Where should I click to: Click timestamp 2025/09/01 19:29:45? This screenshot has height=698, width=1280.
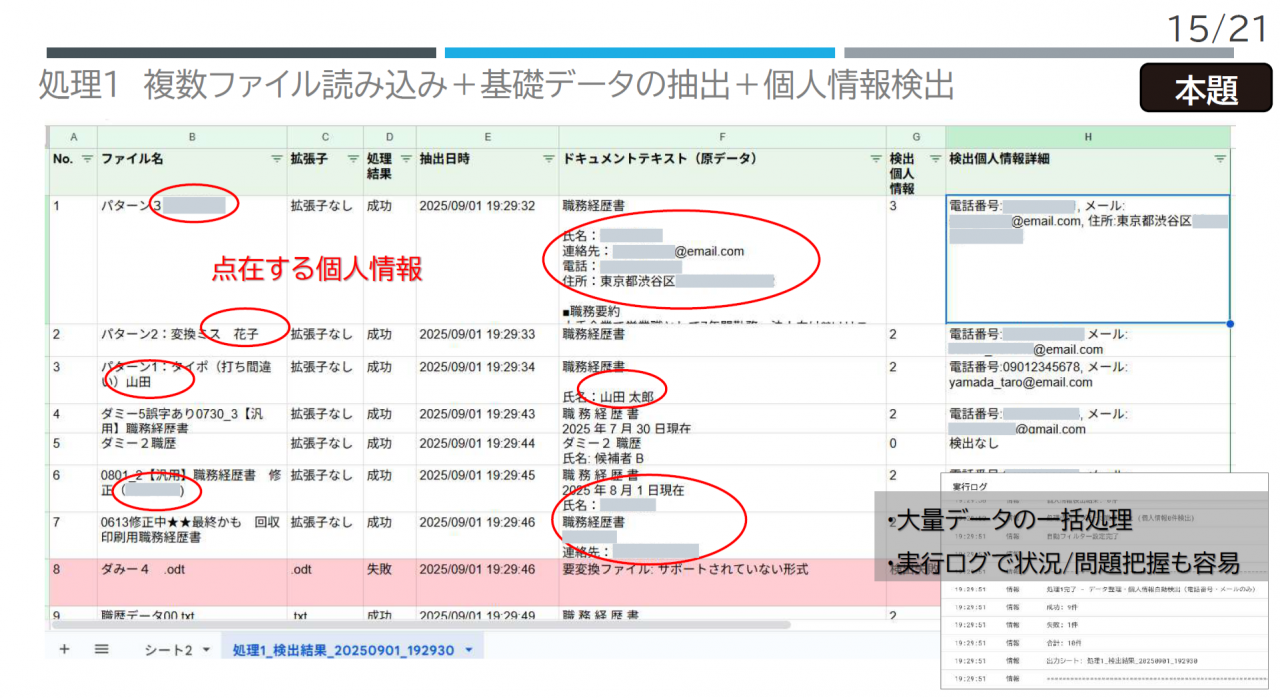click(477, 475)
